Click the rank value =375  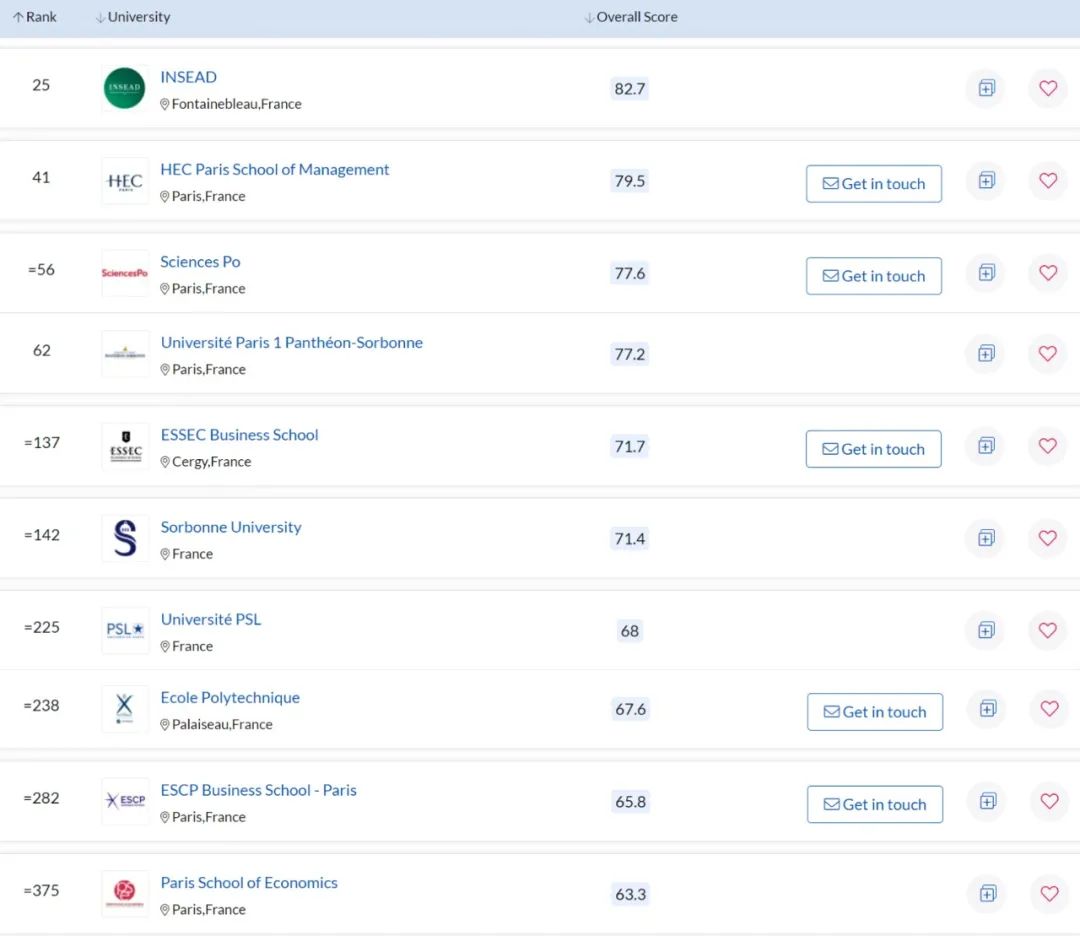tap(41, 891)
